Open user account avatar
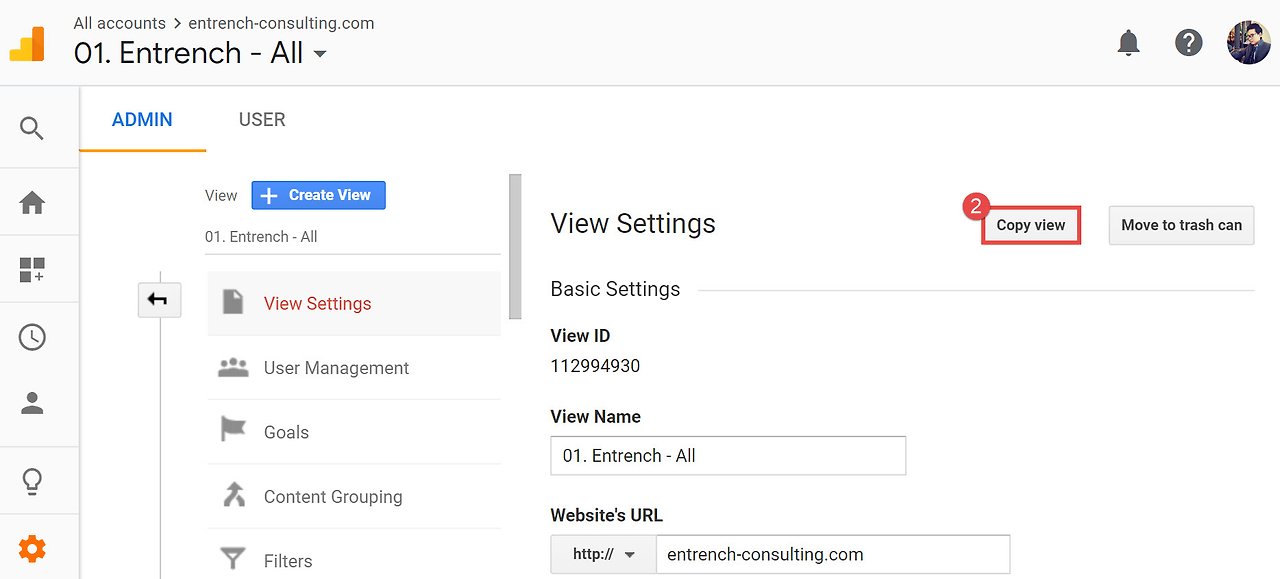This screenshot has width=1280, height=579. click(1248, 43)
